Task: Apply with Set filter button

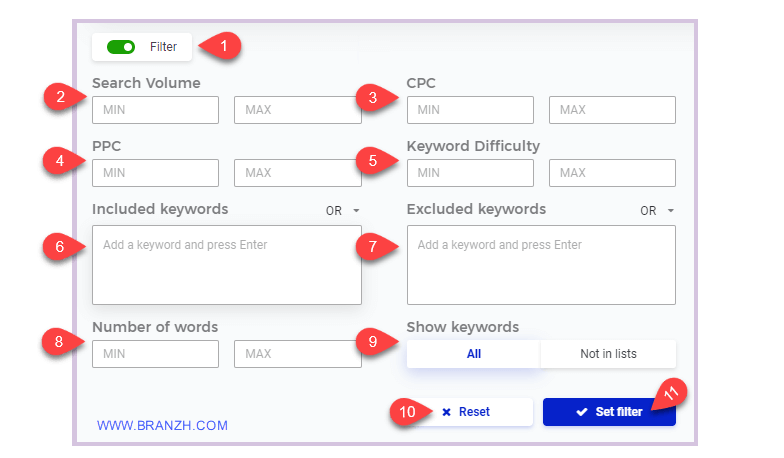Action: tap(609, 412)
